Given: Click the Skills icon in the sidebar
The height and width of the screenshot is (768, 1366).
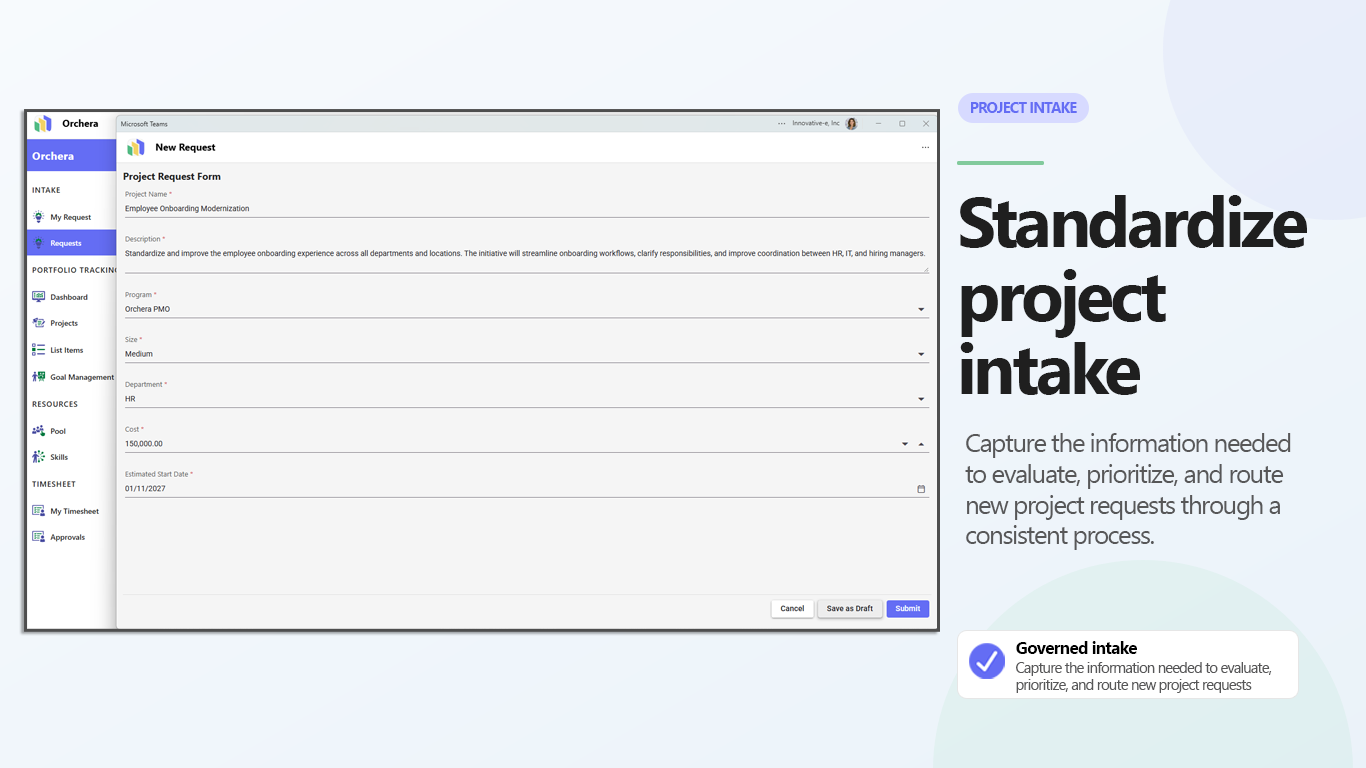Looking at the screenshot, I should 38,457.
